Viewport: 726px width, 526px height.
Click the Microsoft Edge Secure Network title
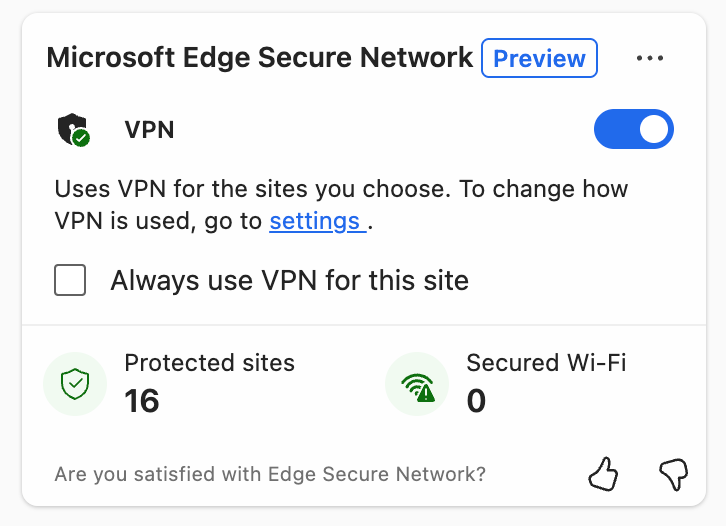(259, 58)
